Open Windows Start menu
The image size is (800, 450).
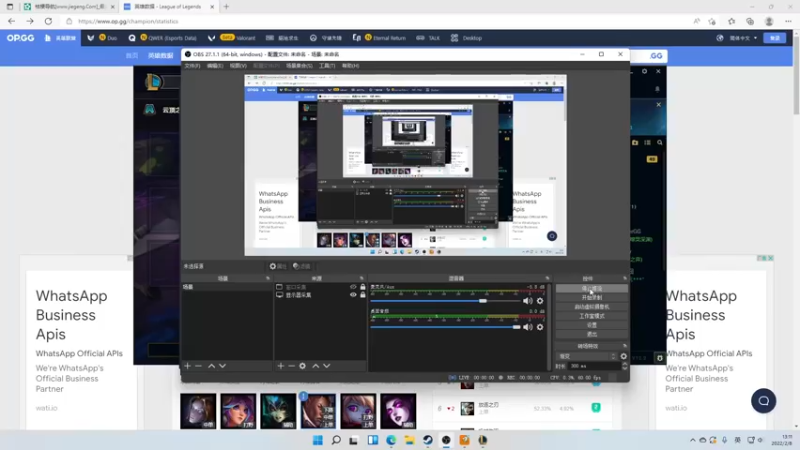click(317, 440)
